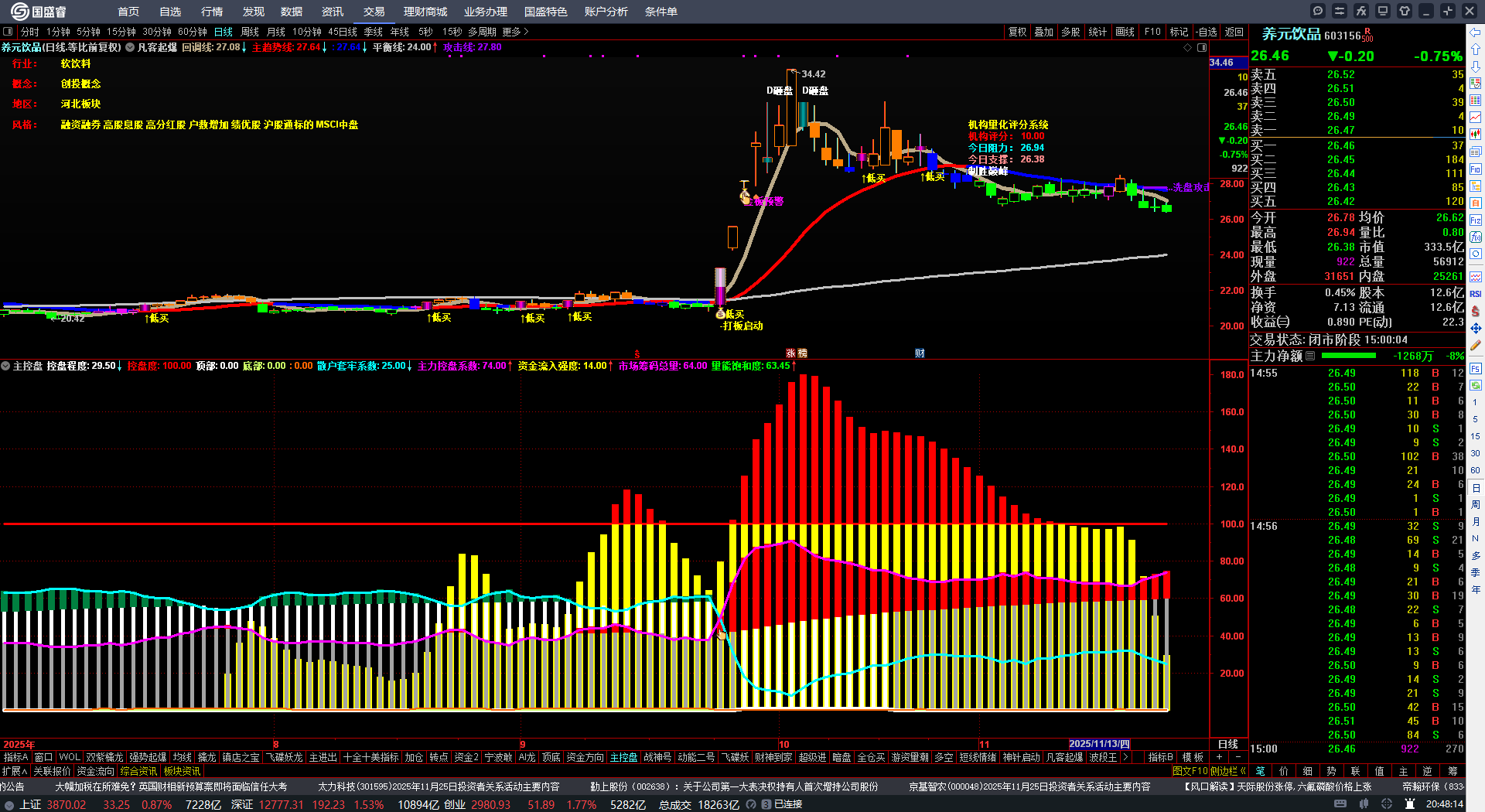Select the blue move crosshair sidebar icon
This screenshot has width=1485, height=812.
[x=1476, y=328]
